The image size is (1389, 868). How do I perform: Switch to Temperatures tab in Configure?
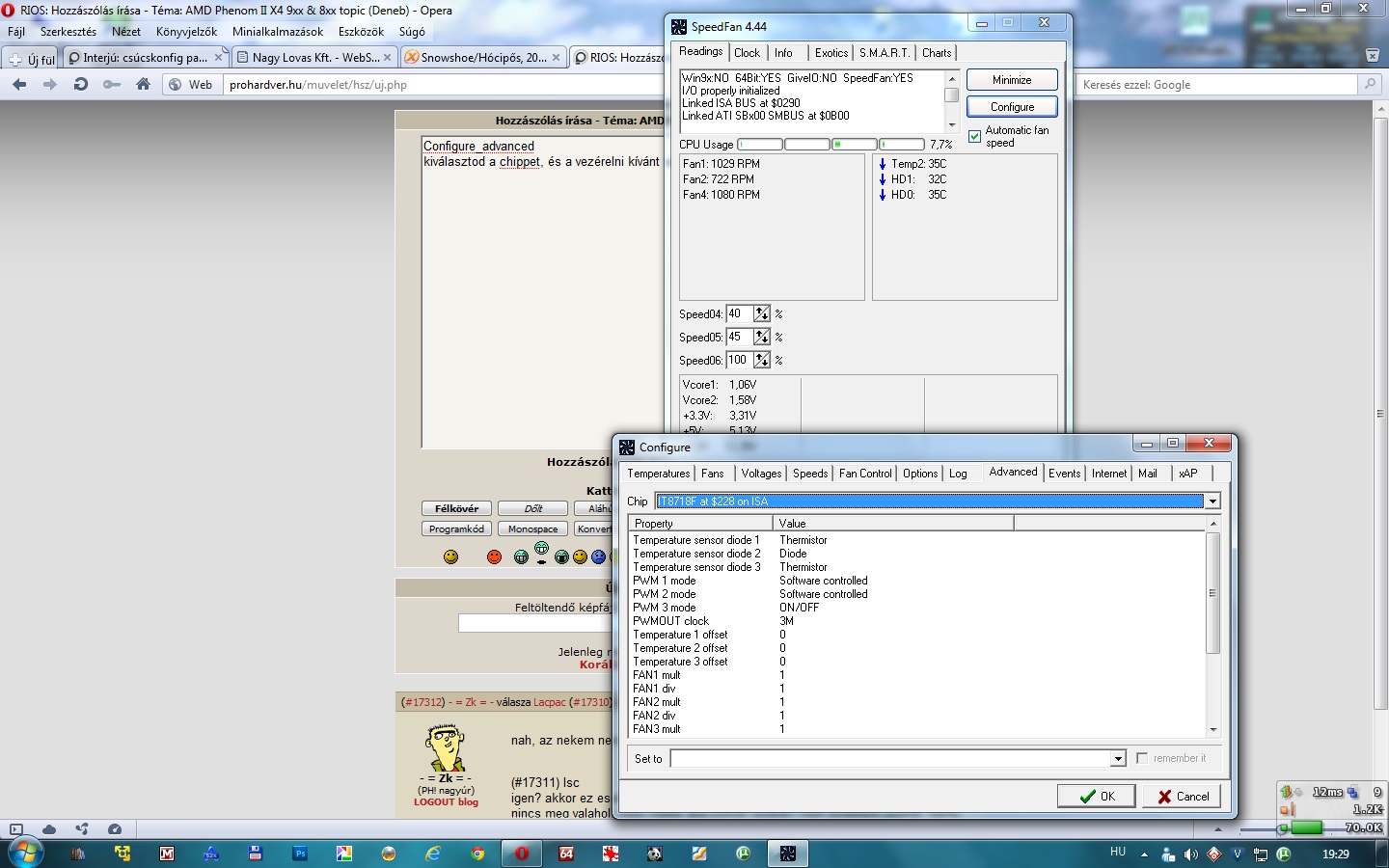(x=658, y=474)
